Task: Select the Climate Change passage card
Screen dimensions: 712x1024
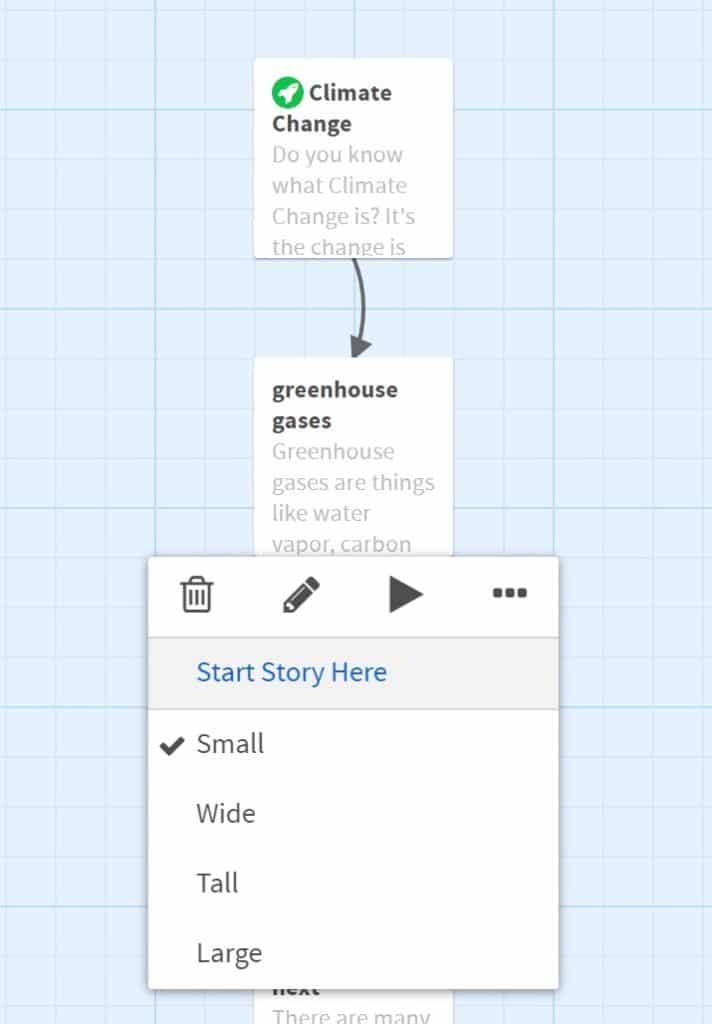Action: tap(353, 159)
